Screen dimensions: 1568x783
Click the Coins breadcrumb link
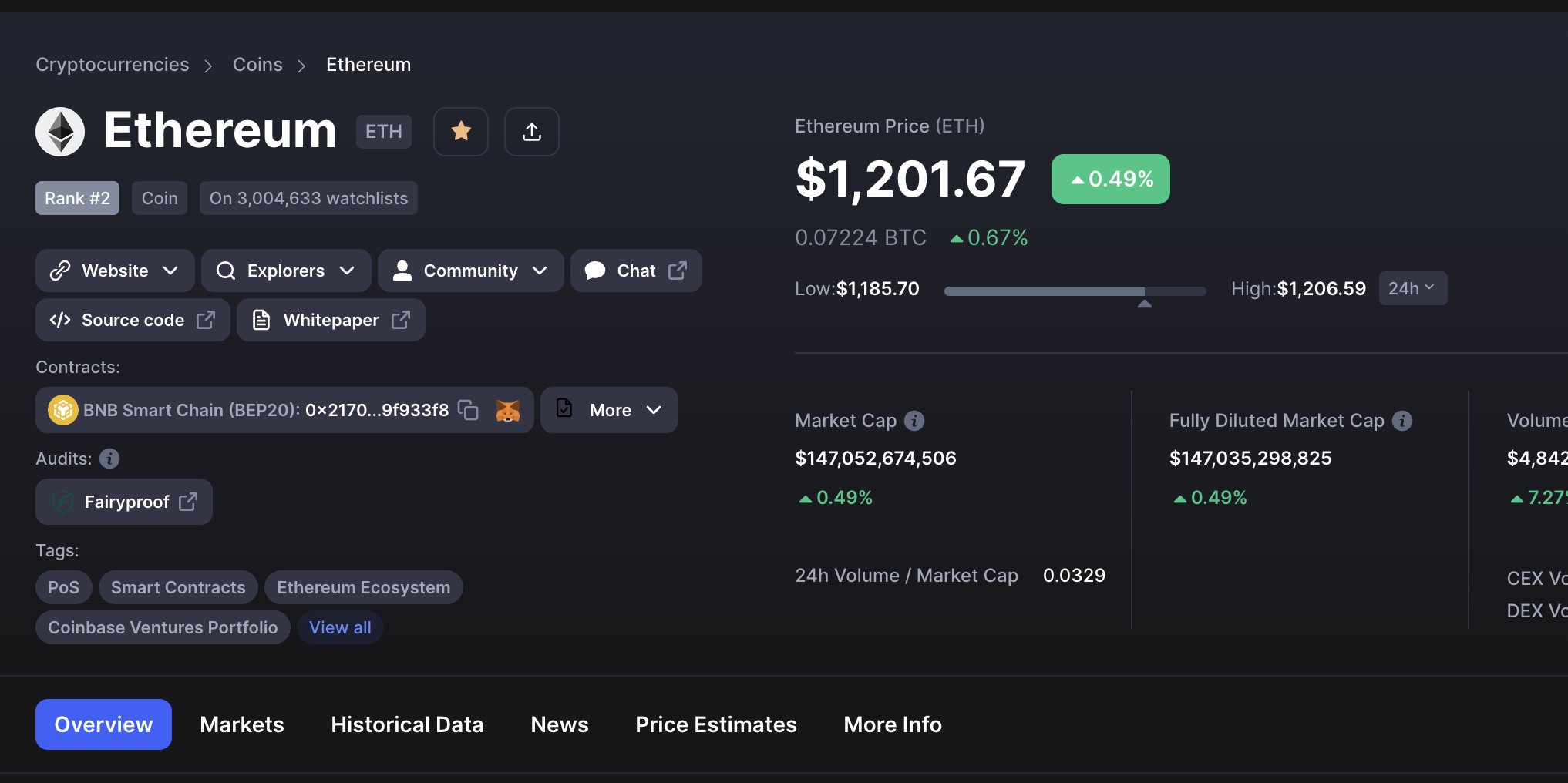pyautogui.click(x=257, y=65)
